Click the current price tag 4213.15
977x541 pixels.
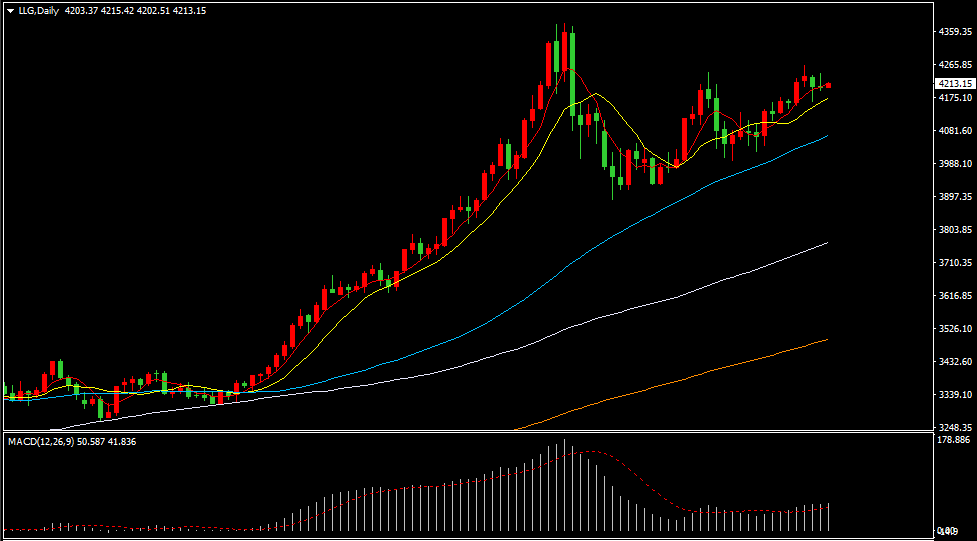pyautogui.click(x=956, y=84)
